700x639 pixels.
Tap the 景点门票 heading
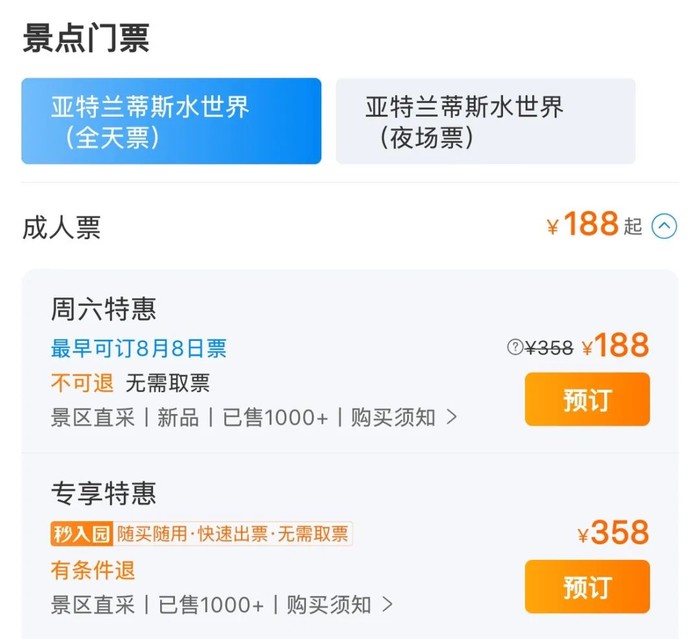tap(86, 38)
